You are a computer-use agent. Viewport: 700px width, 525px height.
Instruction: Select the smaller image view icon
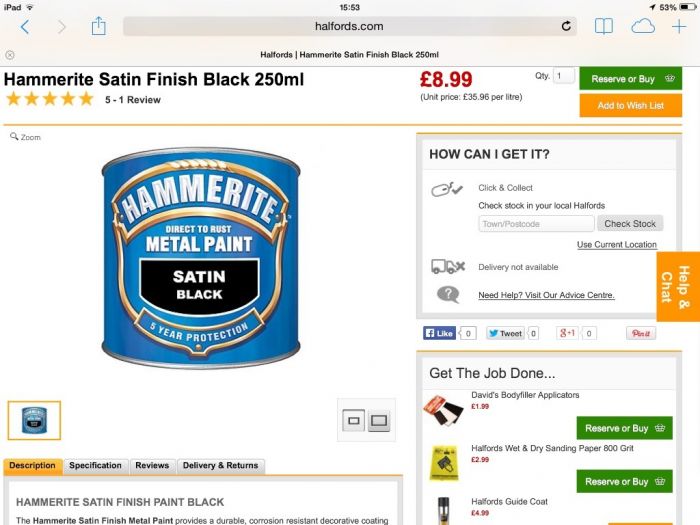point(354,420)
